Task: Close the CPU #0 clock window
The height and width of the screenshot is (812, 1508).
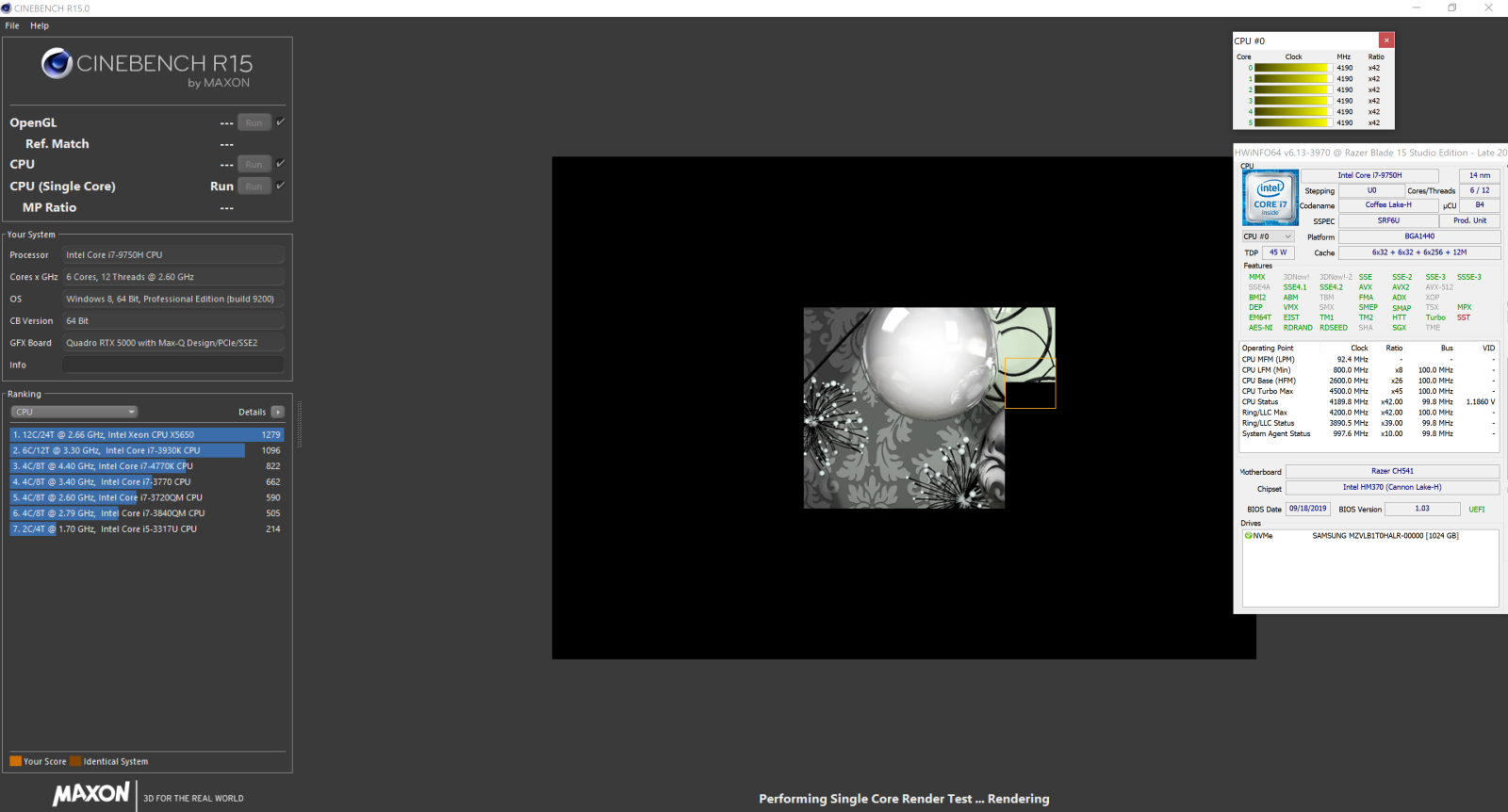Action: click(x=1386, y=41)
